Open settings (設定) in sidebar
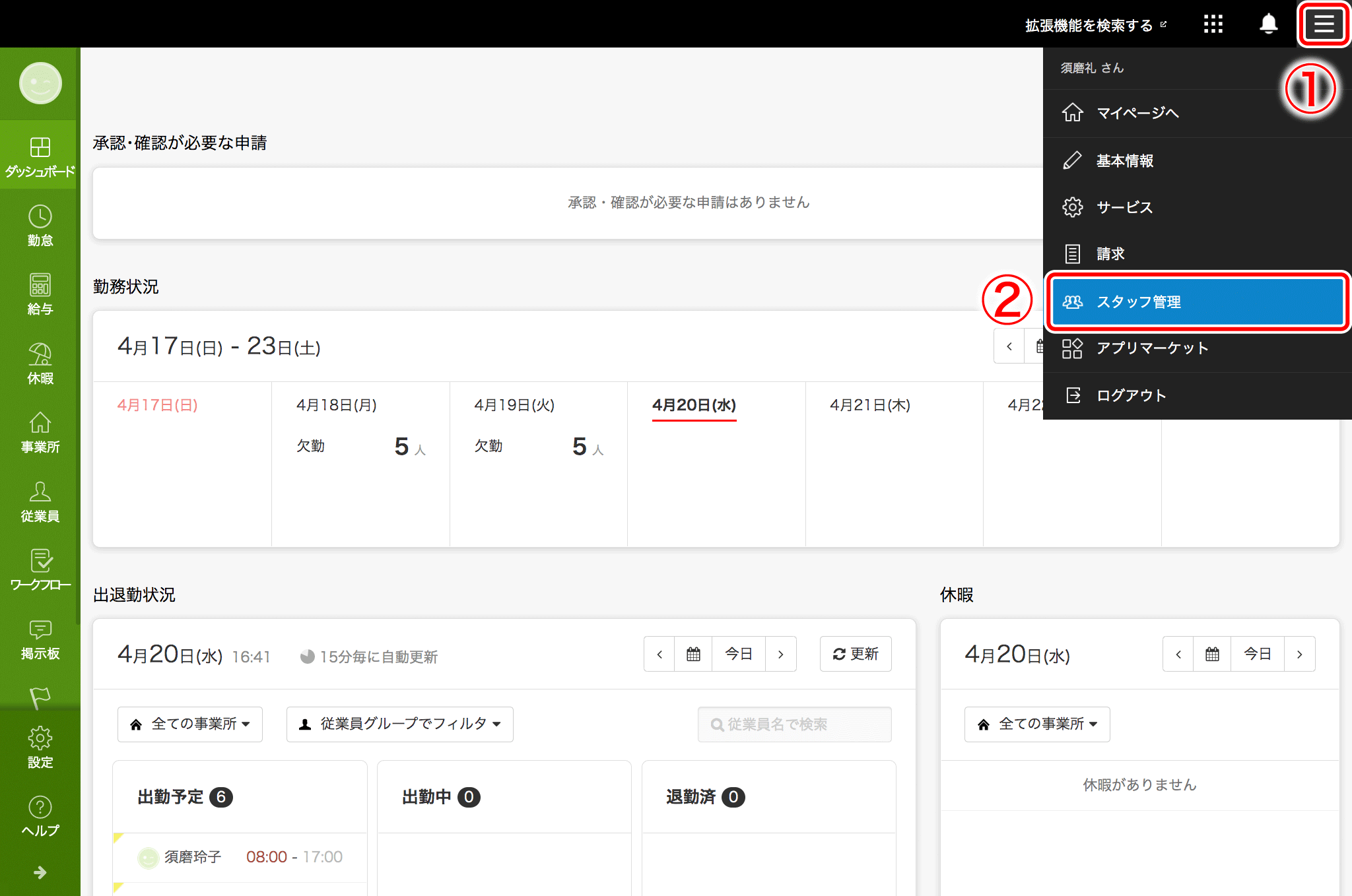The image size is (1352, 896). pyautogui.click(x=40, y=747)
